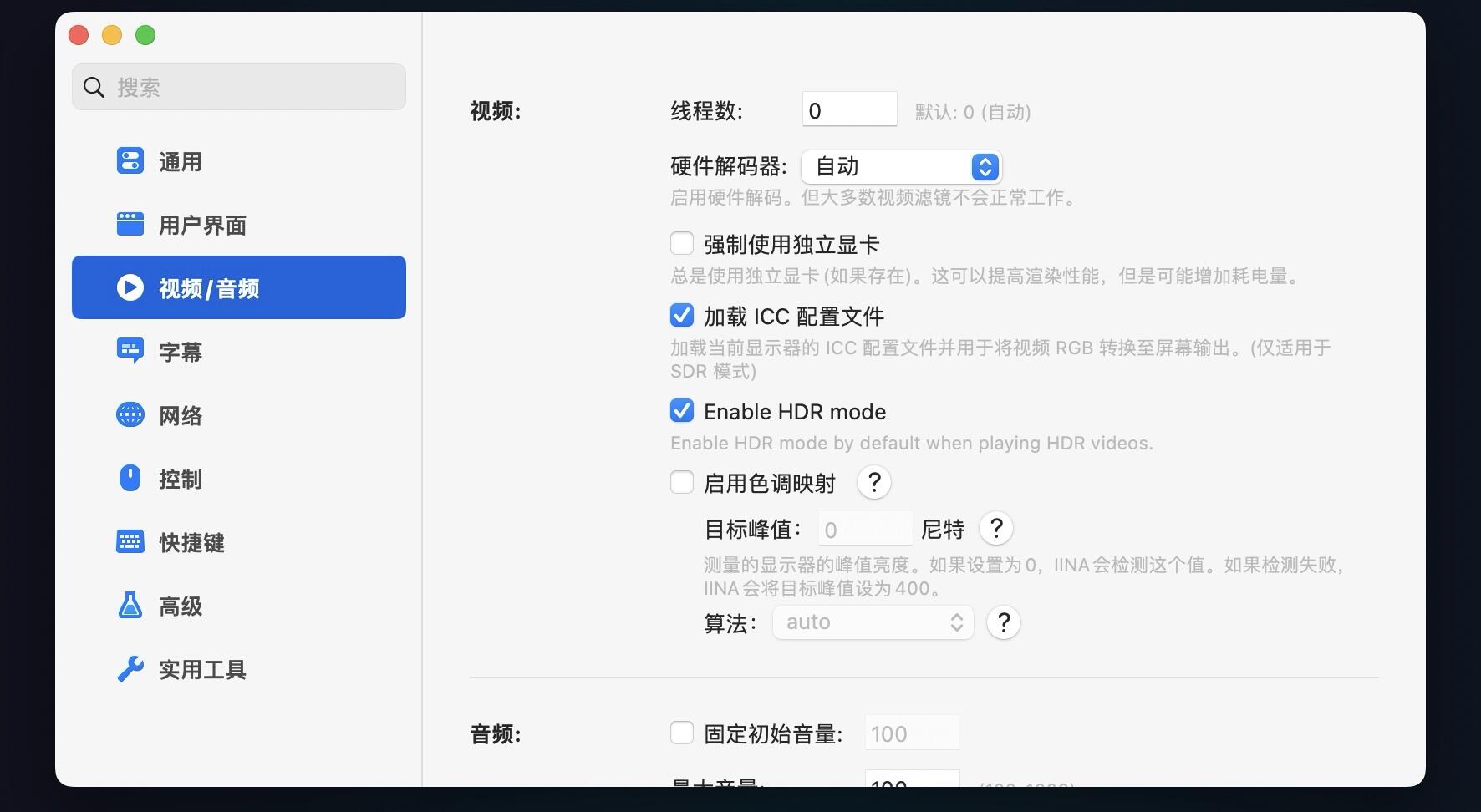Open the 硬件解码器 dropdown set to 自动

pyautogui.click(x=902, y=167)
